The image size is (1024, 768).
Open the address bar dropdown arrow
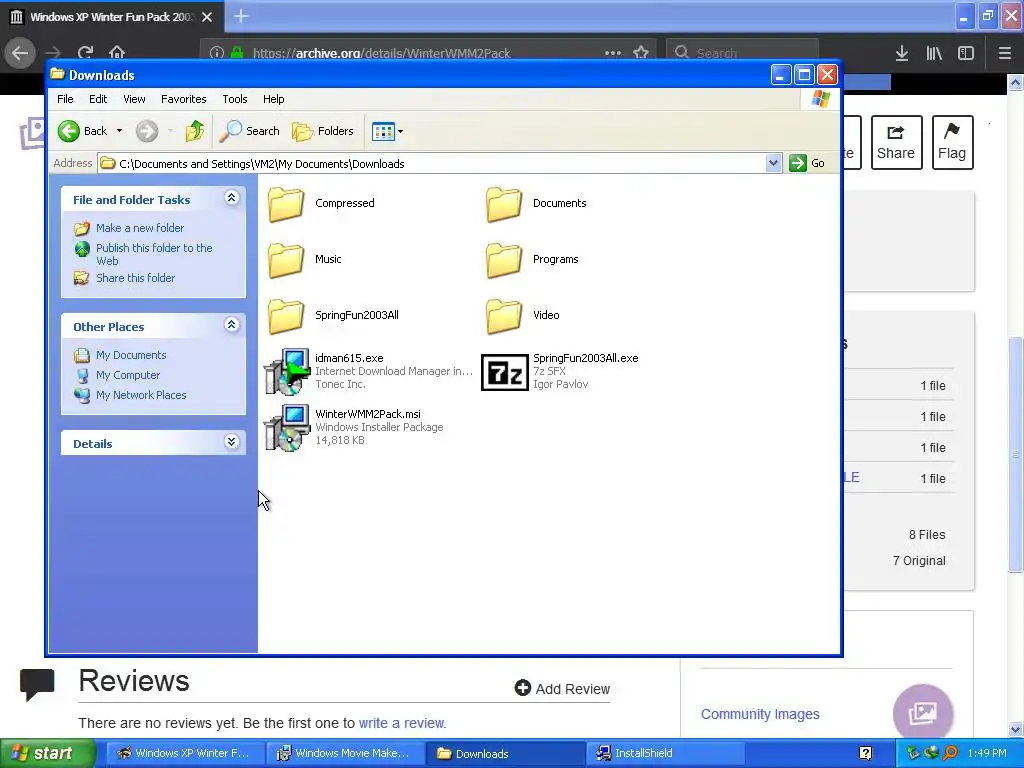click(773, 163)
